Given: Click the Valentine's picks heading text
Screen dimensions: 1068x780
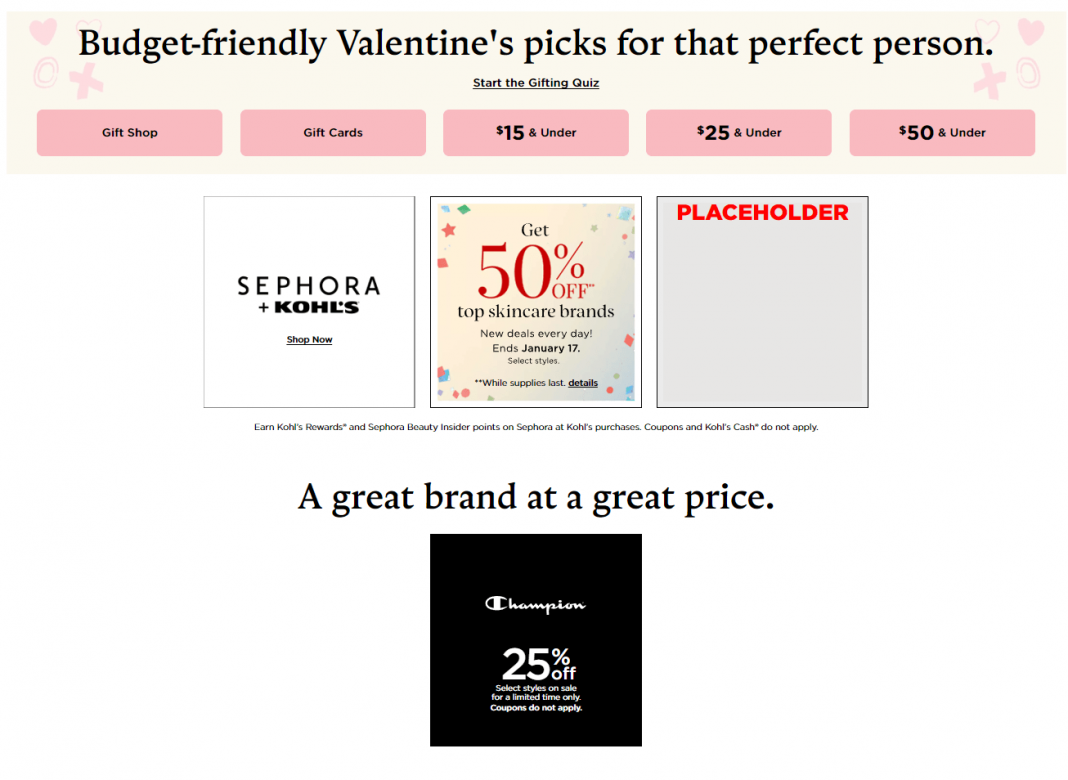Looking at the screenshot, I should (536, 43).
